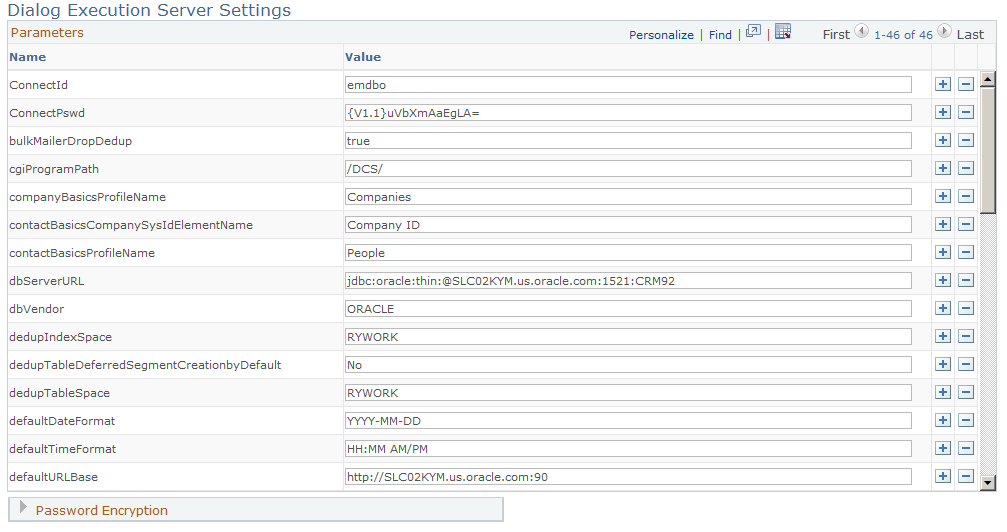
Task: Delete the cgiProgramPath row
Action: click(966, 168)
